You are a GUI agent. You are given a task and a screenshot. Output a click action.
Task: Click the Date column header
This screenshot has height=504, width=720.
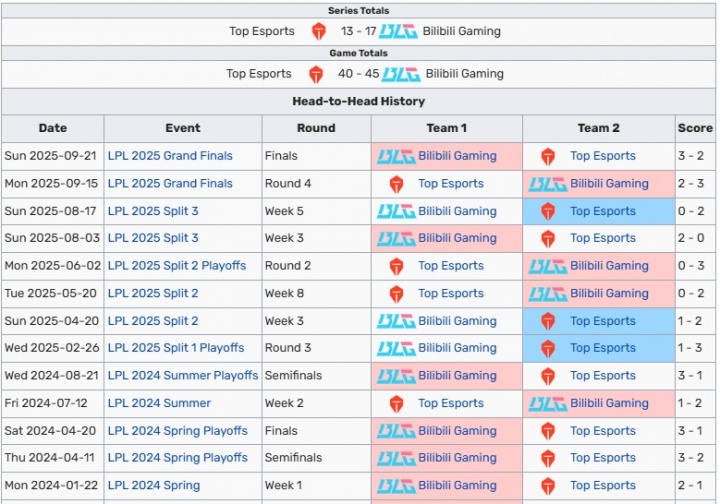pyautogui.click(x=53, y=128)
